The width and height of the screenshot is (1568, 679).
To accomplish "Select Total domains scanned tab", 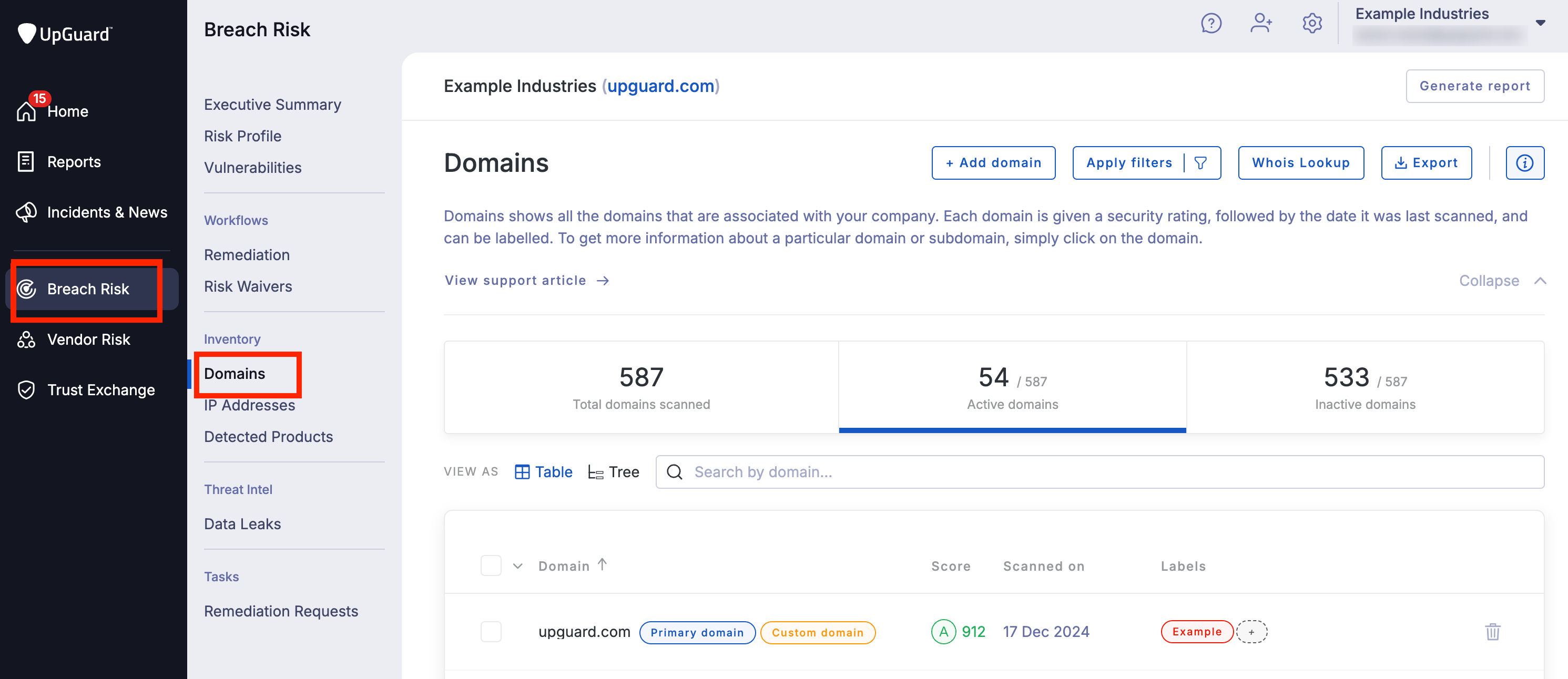I will [x=641, y=387].
